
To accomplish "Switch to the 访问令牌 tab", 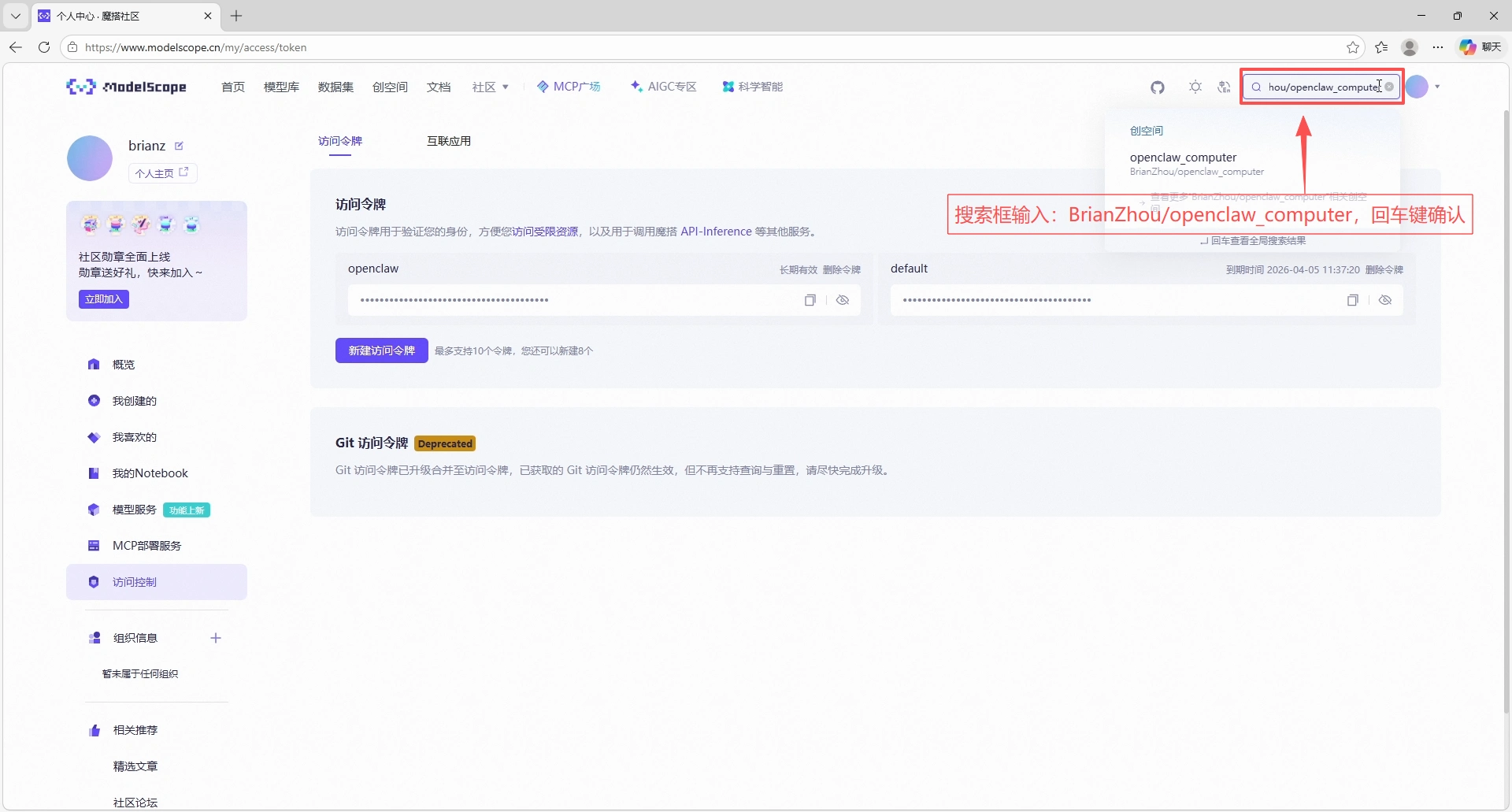I will coord(340,141).
